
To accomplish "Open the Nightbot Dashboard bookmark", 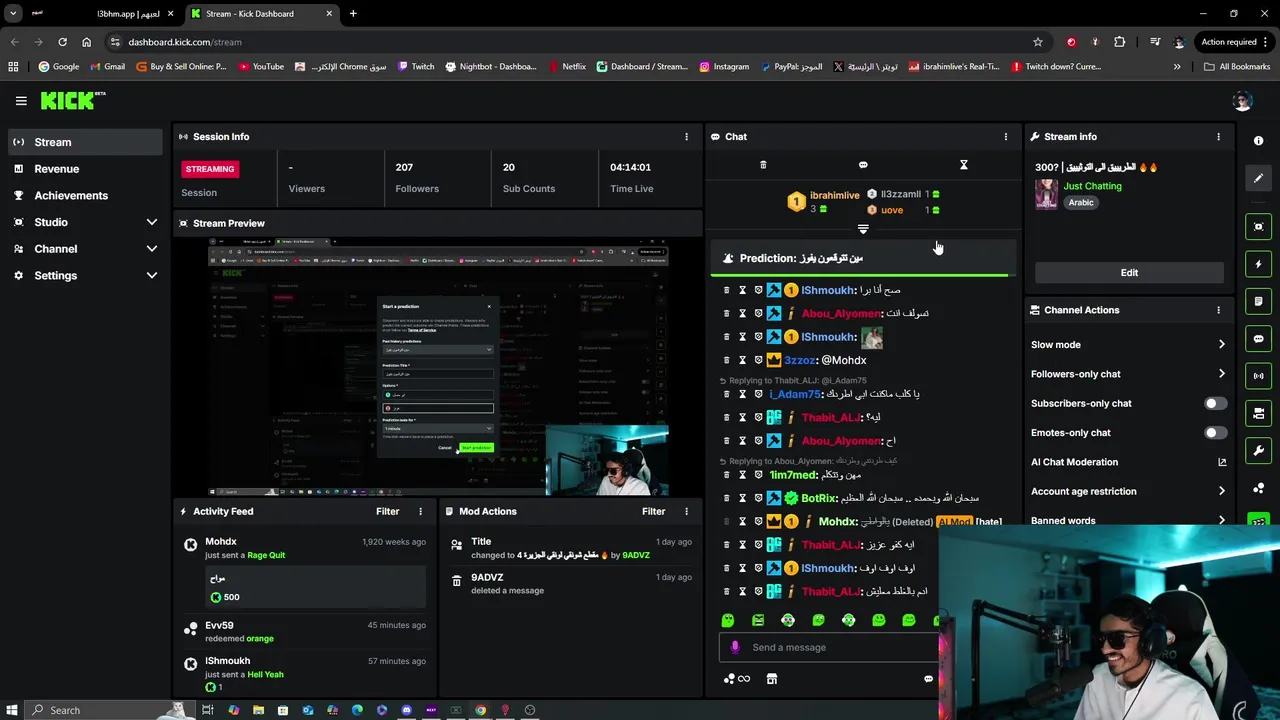I will coord(491,67).
